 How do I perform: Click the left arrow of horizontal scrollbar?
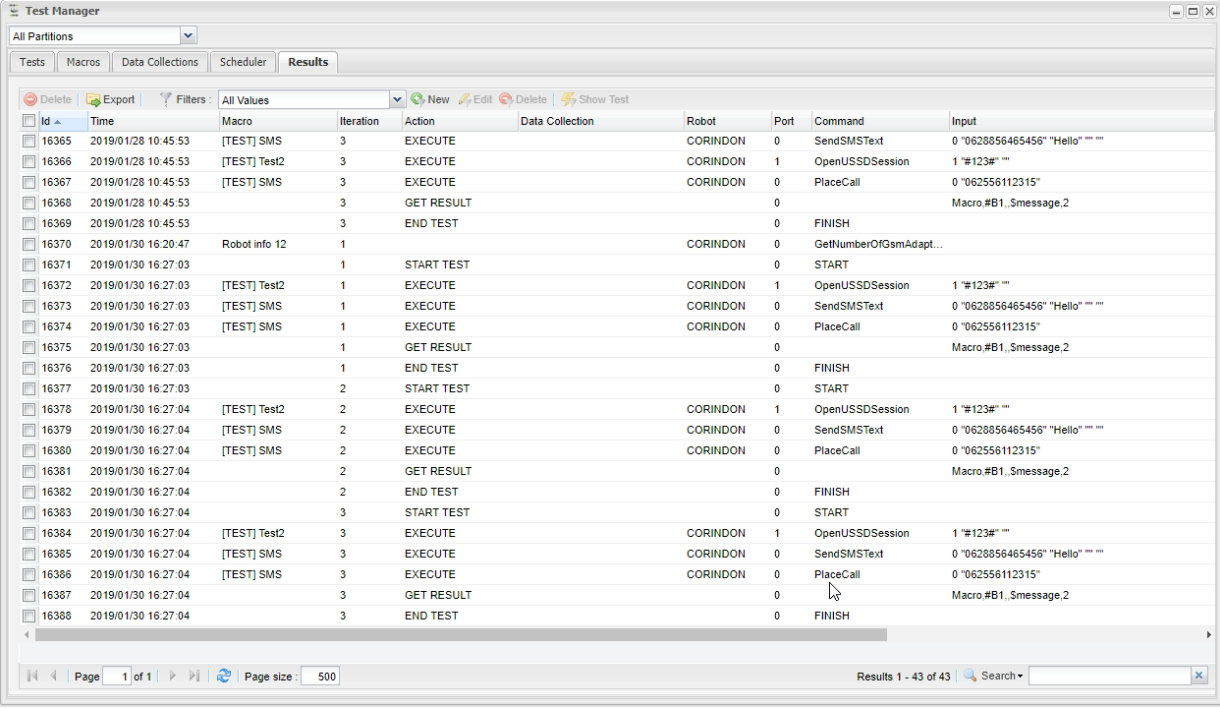(x=27, y=634)
